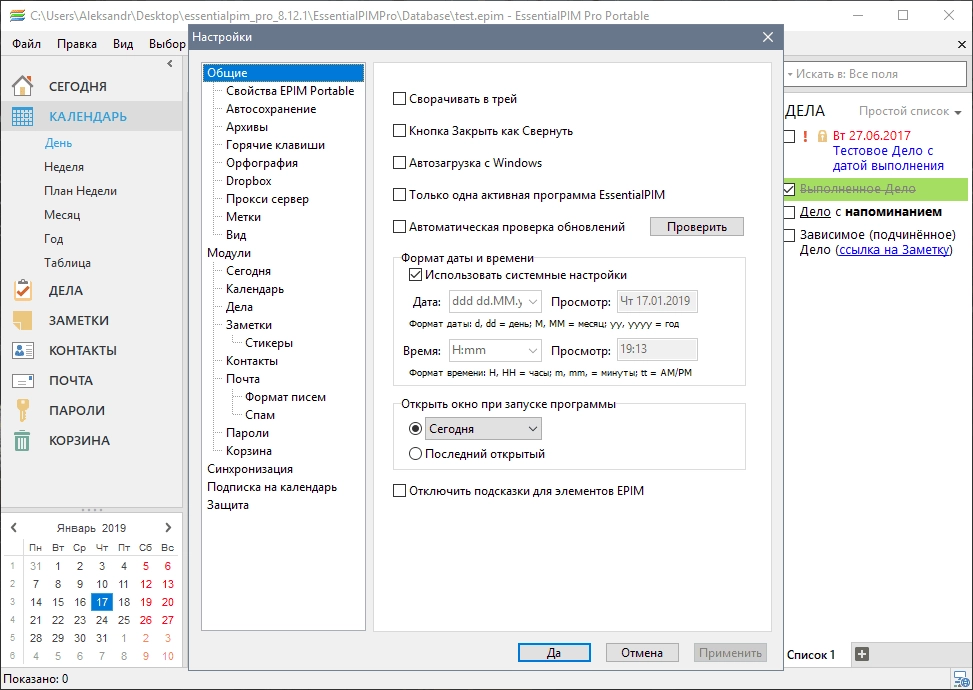Enable Minimize to tray checkbox
The width and height of the screenshot is (973, 690).
pyautogui.click(x=400, y=99)
